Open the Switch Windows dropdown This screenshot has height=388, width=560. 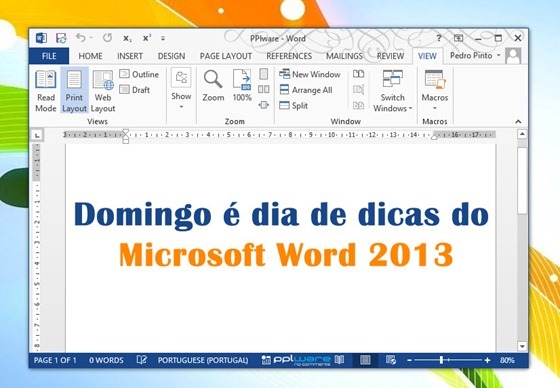tap(392, 91)
